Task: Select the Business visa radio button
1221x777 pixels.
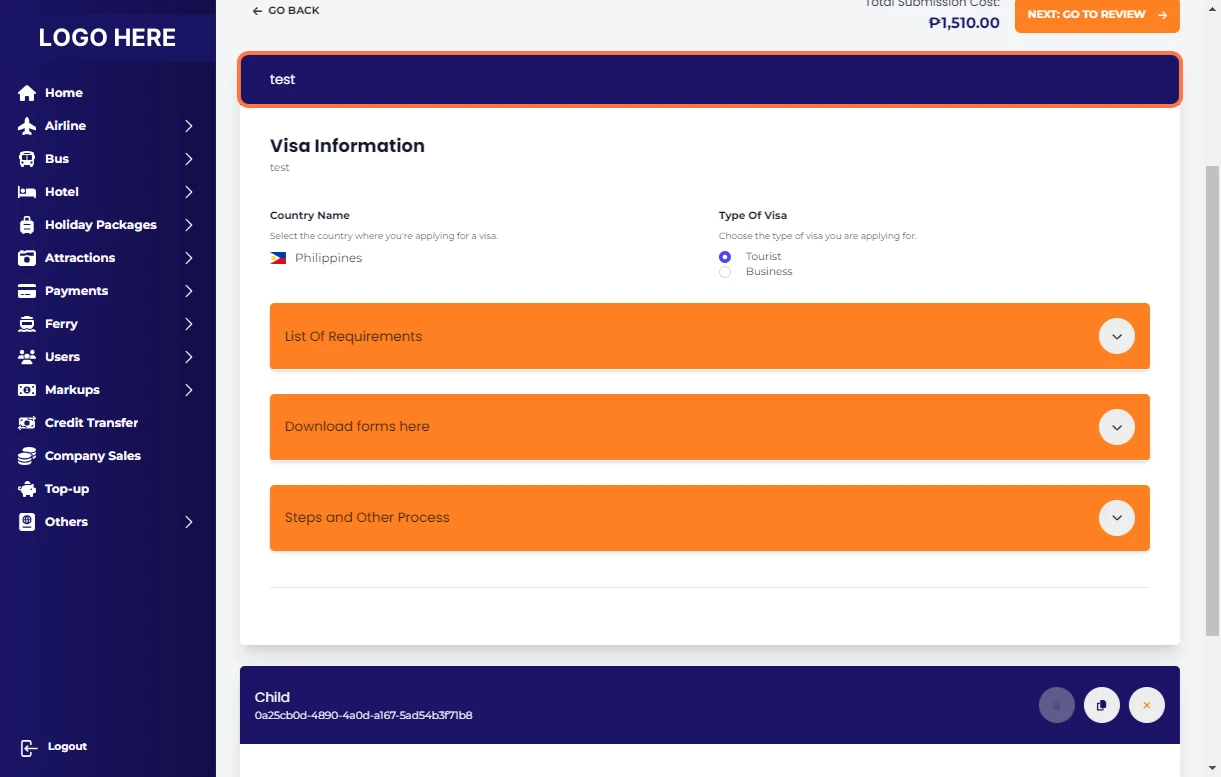Action: pos(725,272)
